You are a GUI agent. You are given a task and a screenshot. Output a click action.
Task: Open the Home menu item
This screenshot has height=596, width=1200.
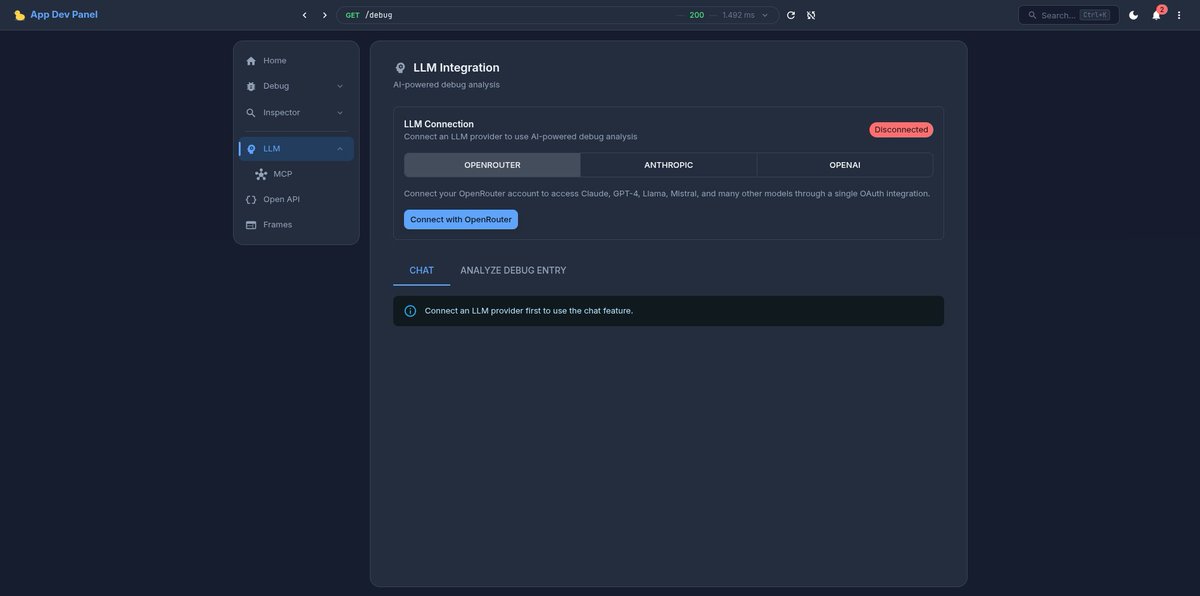tap(296, 61)
